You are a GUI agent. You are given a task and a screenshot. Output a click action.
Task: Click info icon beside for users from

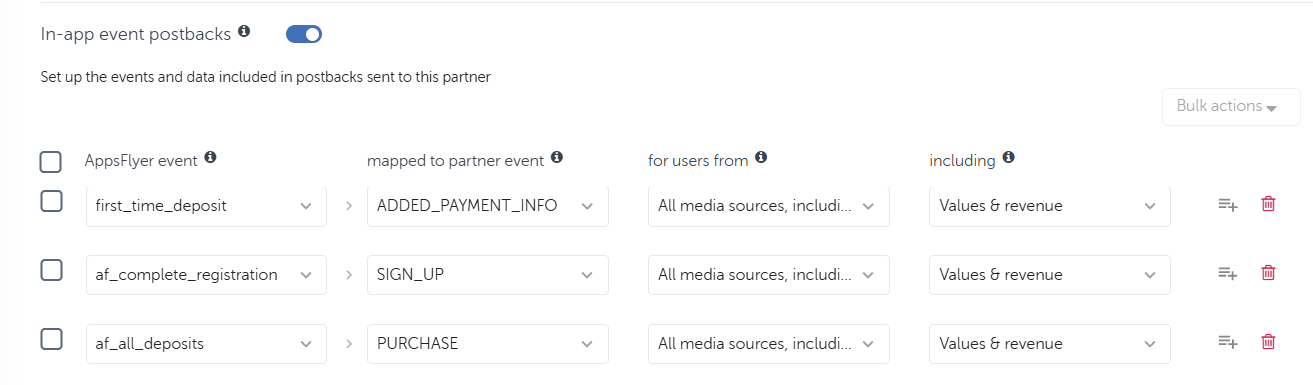(761, 158)
